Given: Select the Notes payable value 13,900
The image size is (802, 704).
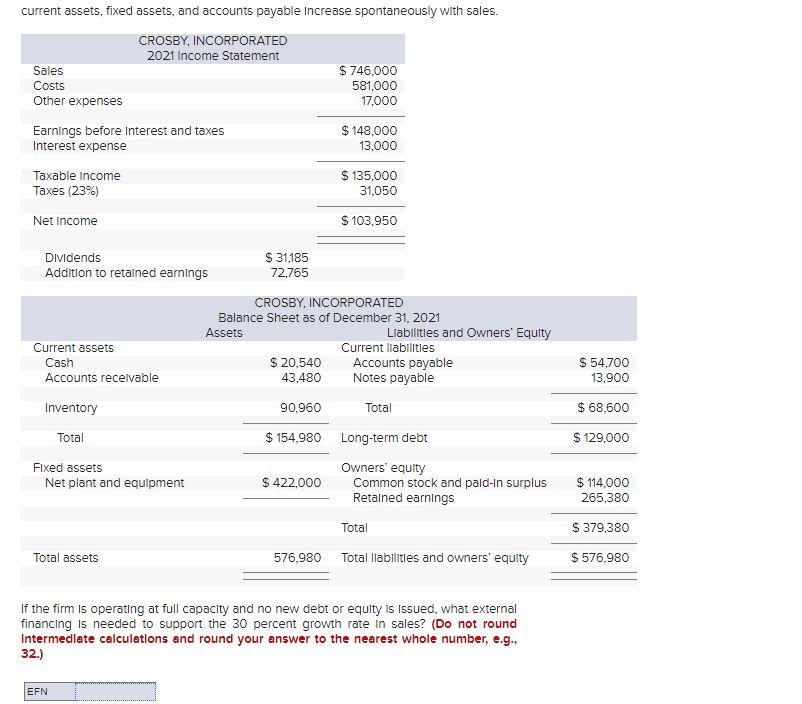Looking at the screenshot, I should pyautogui.click(x=610, y=377).
